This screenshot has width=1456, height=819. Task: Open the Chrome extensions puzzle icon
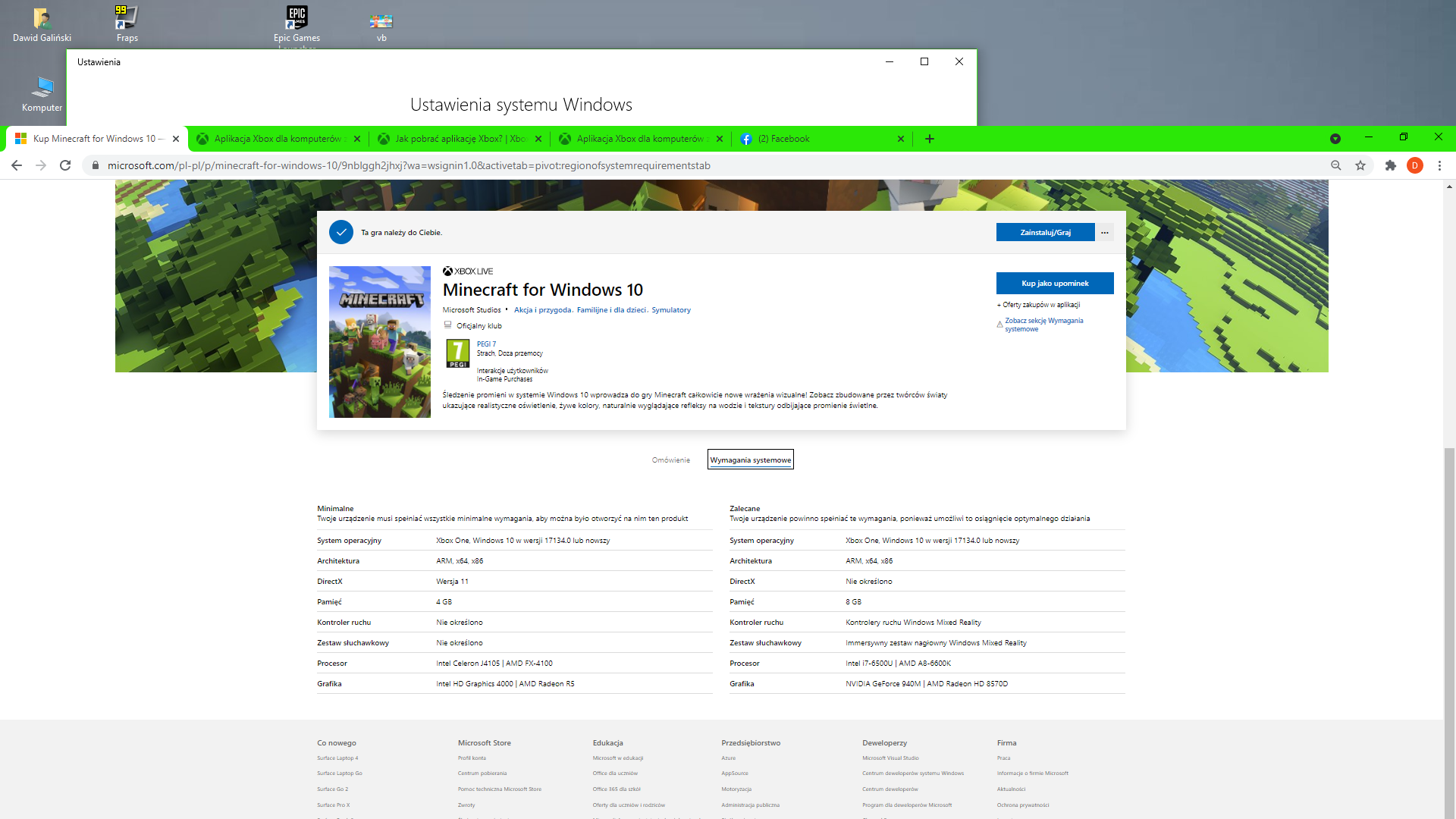coord(1390,165)
